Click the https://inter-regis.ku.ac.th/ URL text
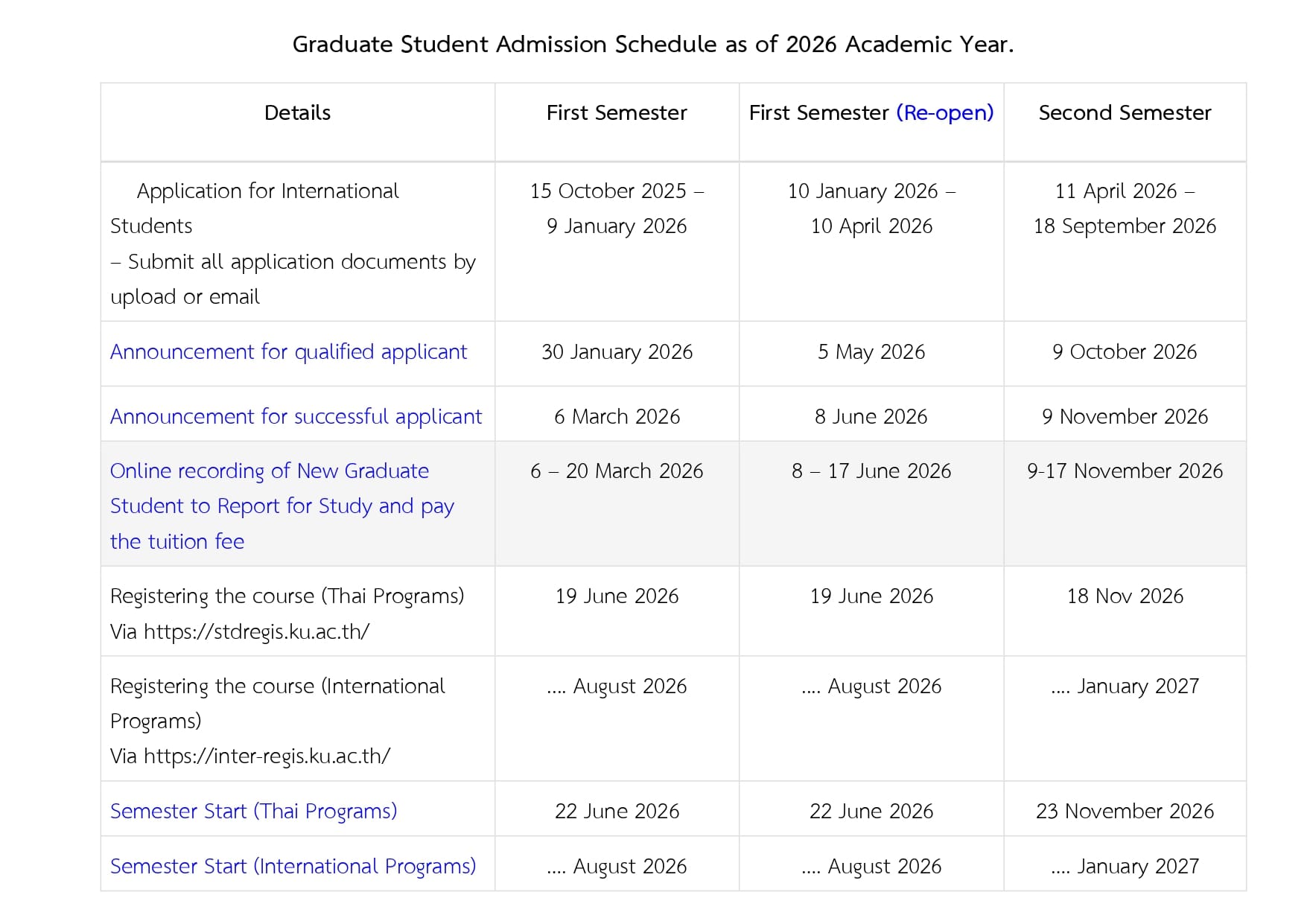1307x924 pixels. click(267, 756)
